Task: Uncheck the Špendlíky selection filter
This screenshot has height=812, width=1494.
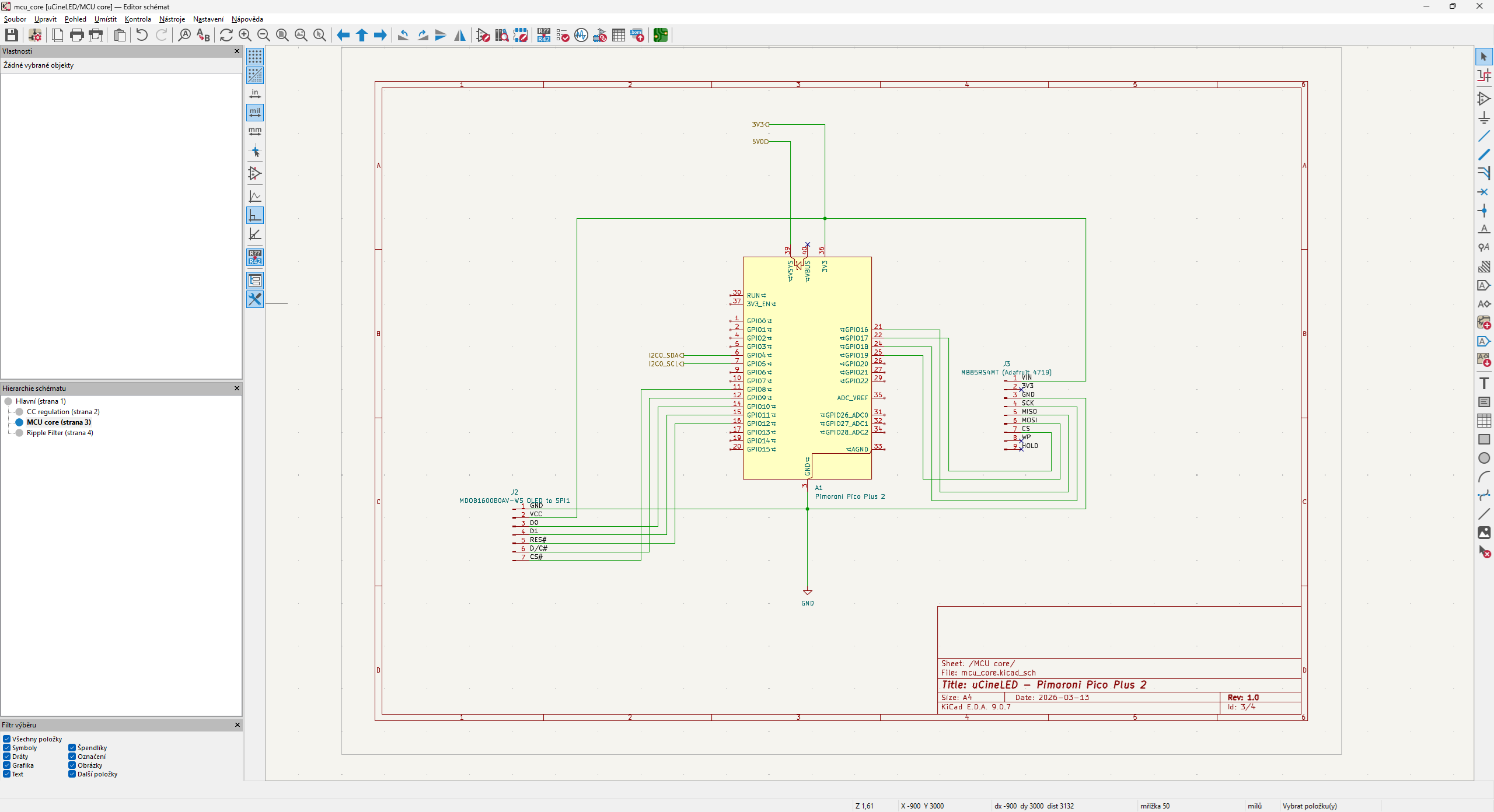Action: pyautogui.click(x=72, y=748)
